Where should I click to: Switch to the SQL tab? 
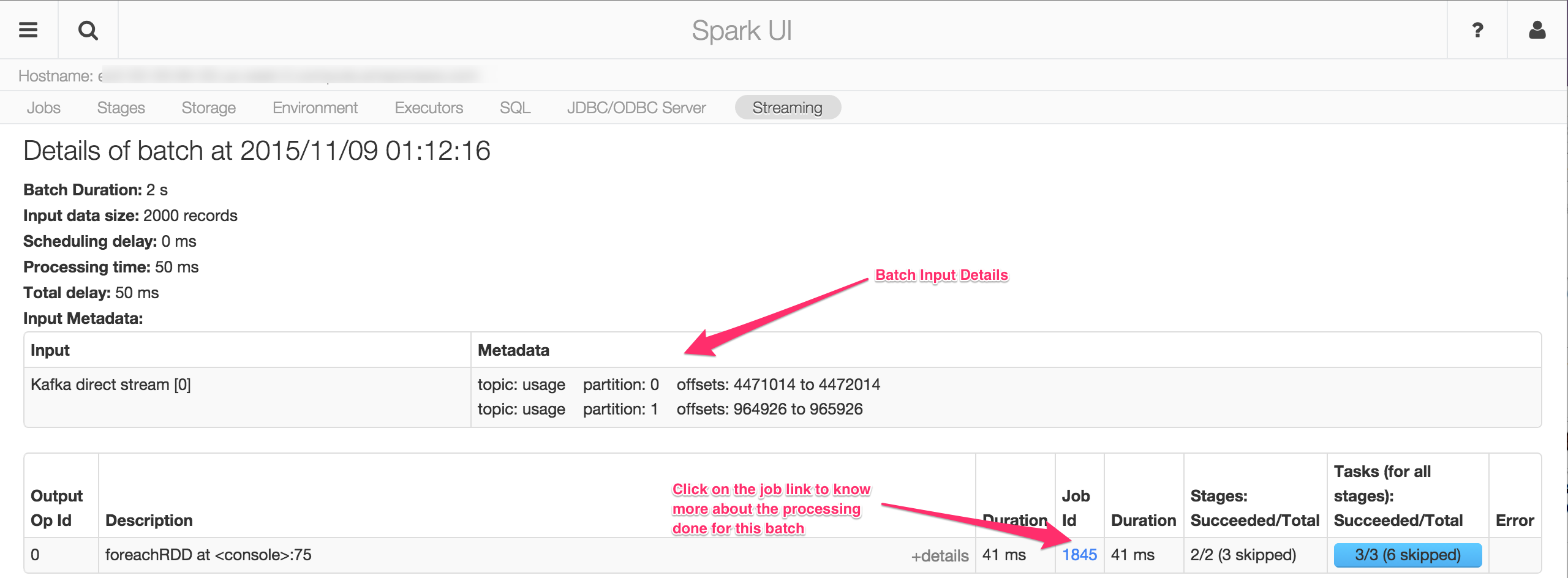[x=514, y=108]
